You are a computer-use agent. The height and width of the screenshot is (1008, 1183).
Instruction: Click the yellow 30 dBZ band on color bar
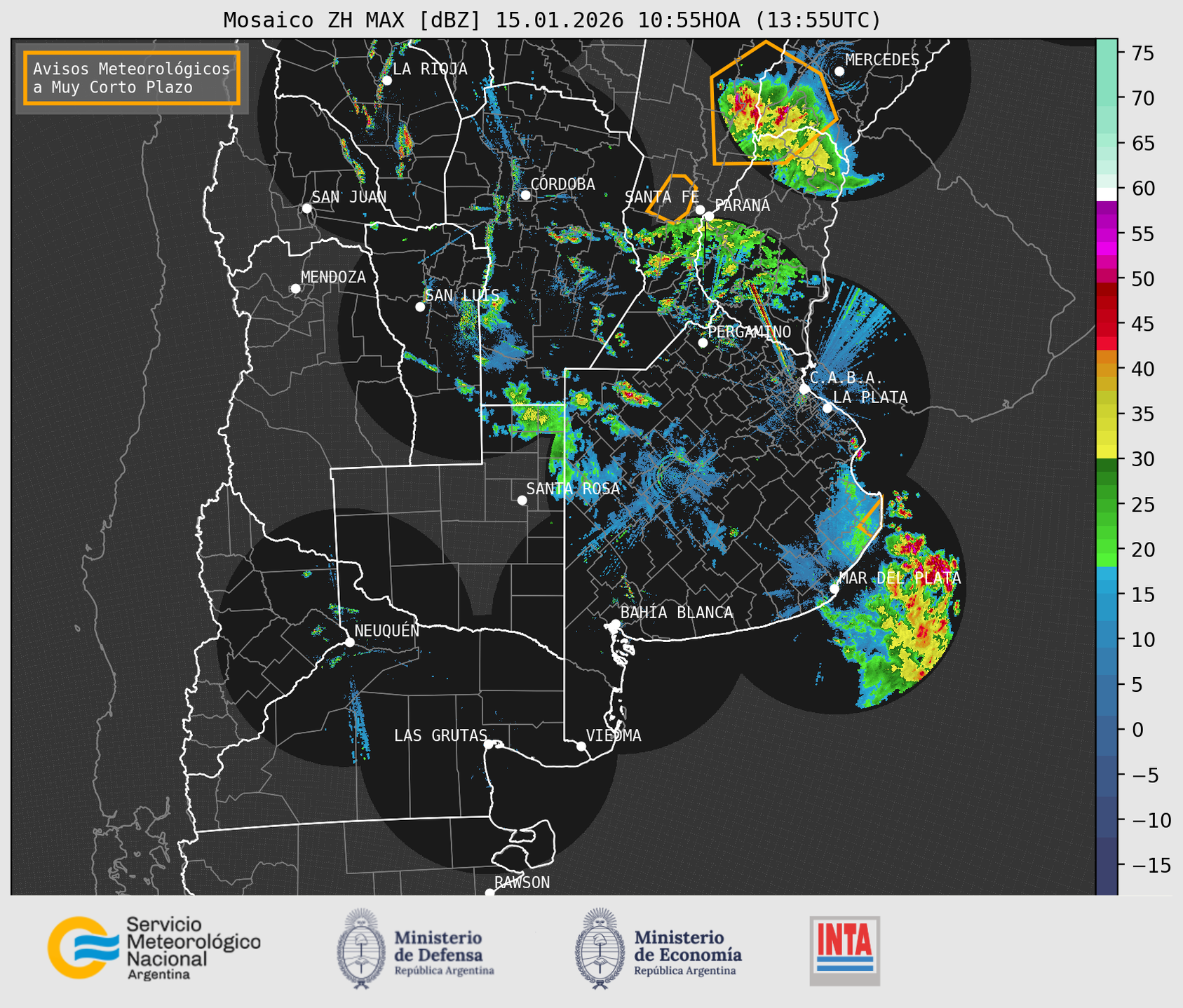click(1107, 451)
